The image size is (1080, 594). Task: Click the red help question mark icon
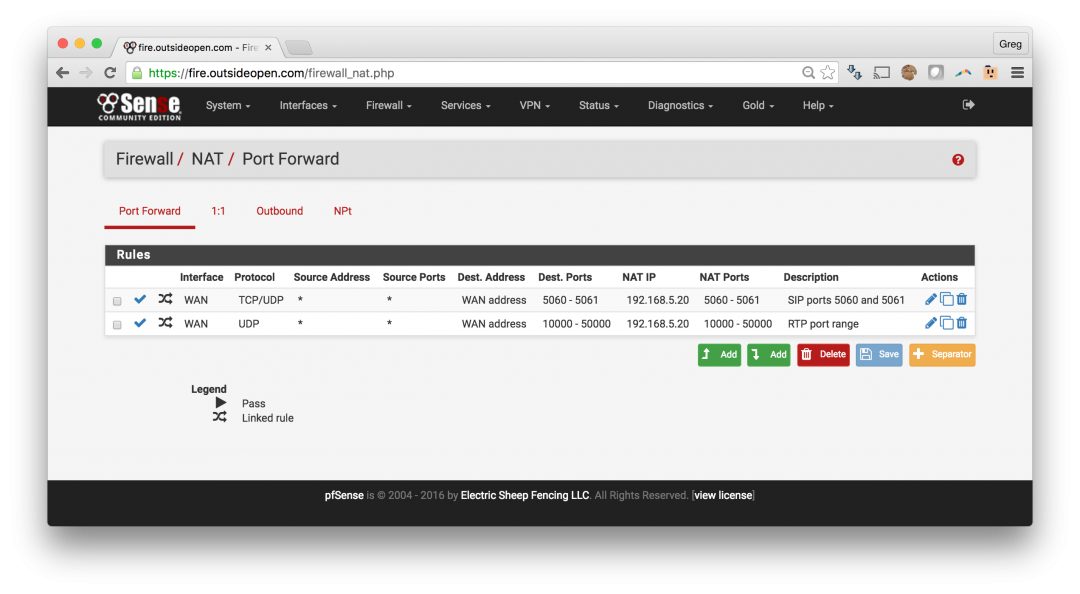pos(958,160)
